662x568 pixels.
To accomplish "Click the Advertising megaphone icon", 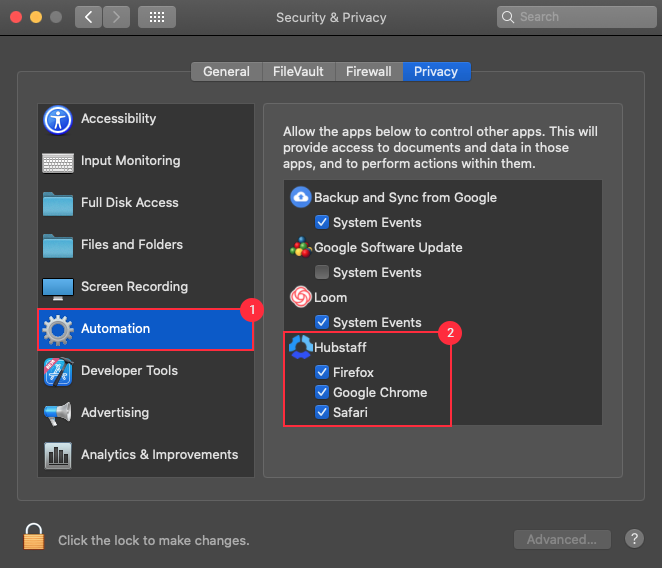I will click(x=58, y=413).
